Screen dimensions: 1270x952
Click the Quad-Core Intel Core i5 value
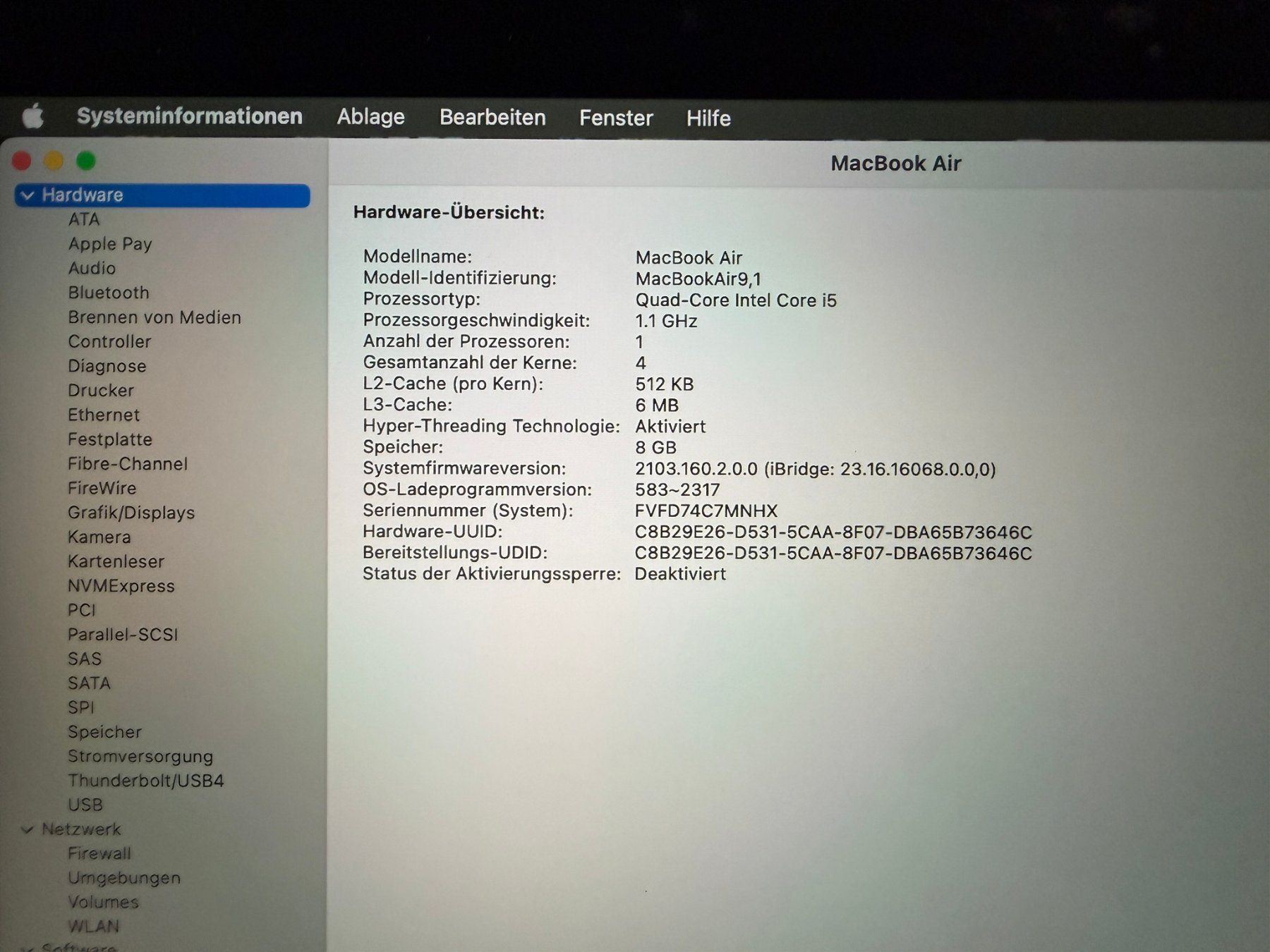pos(736,300)
